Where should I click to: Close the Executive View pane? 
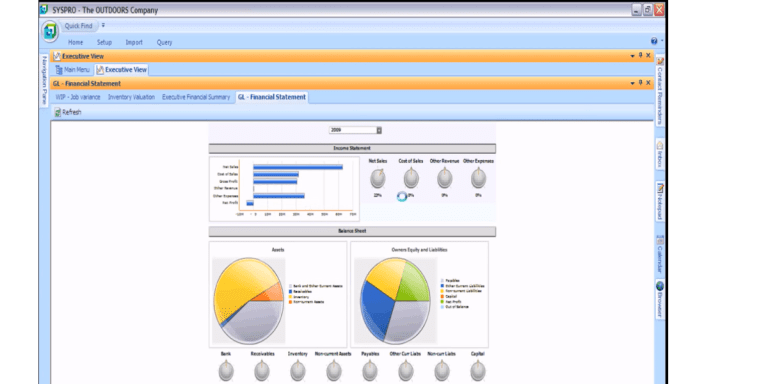pyautogui.click(x=648, y=55)
